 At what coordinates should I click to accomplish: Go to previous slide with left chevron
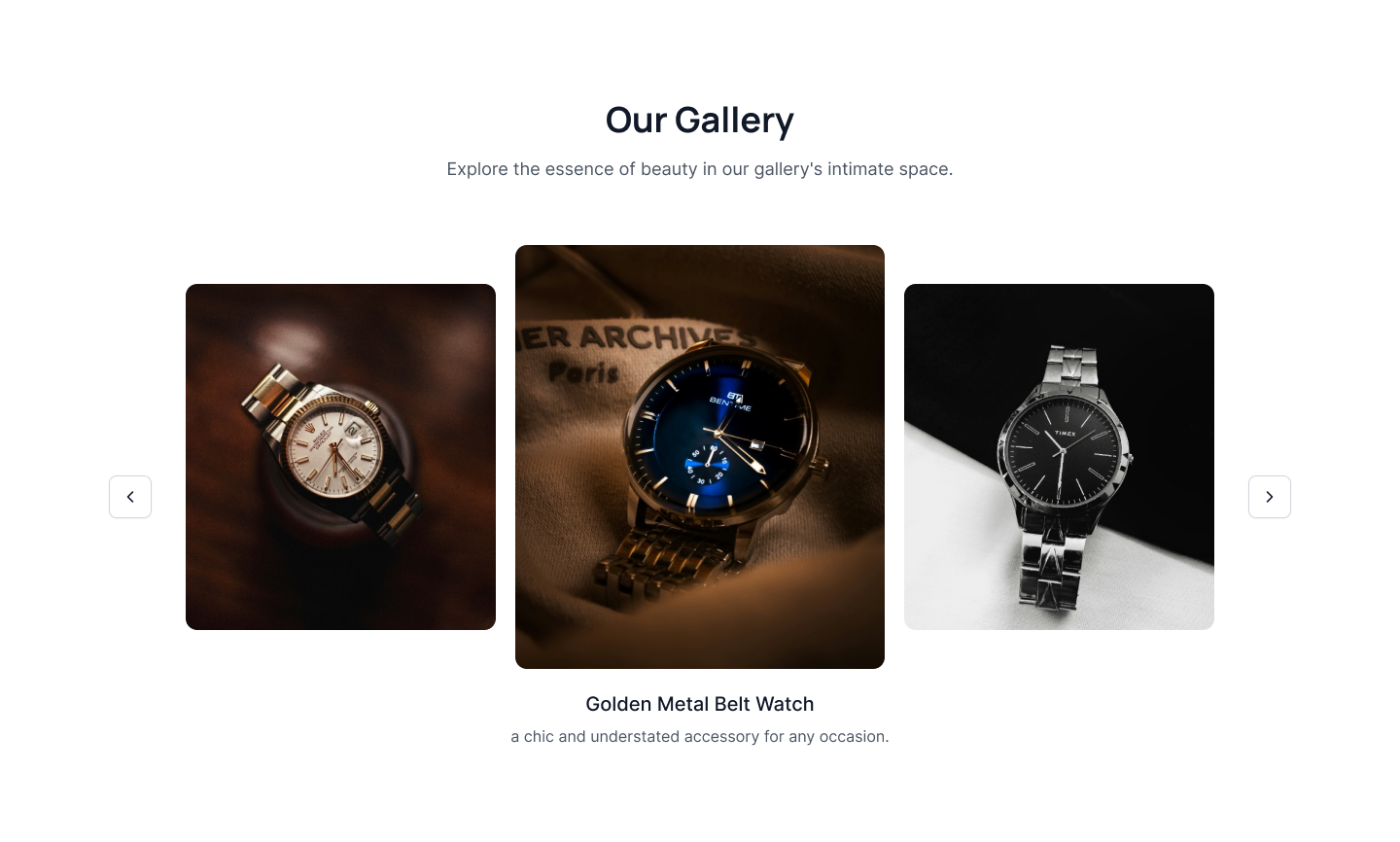(x=130, y=497)
